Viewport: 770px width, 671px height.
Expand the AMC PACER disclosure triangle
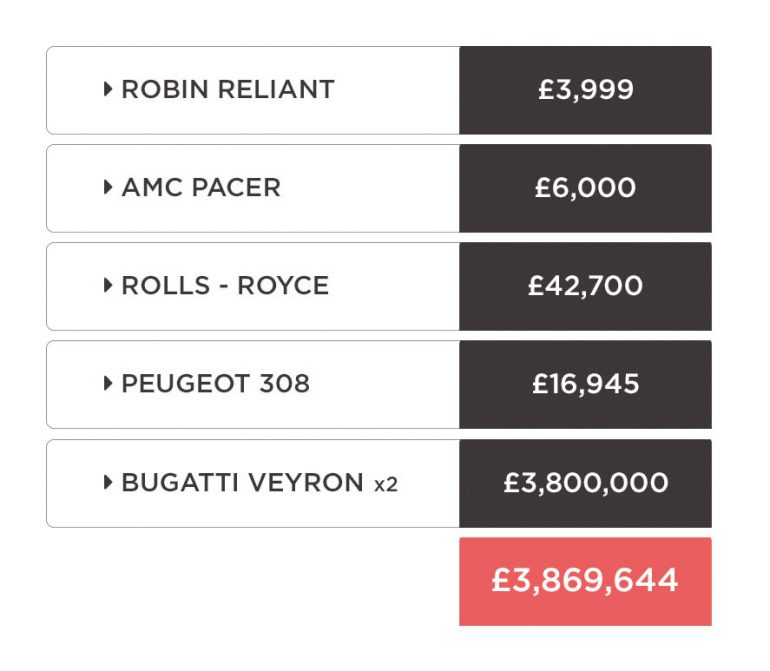point(108,188)
